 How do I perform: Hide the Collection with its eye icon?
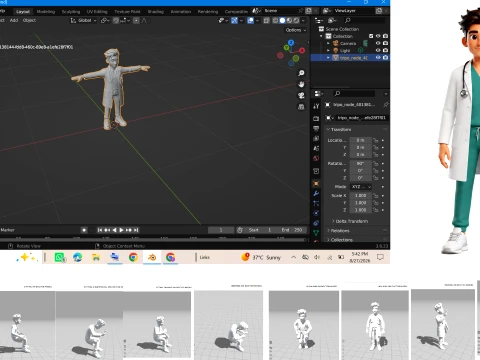(x=378, y=36)
